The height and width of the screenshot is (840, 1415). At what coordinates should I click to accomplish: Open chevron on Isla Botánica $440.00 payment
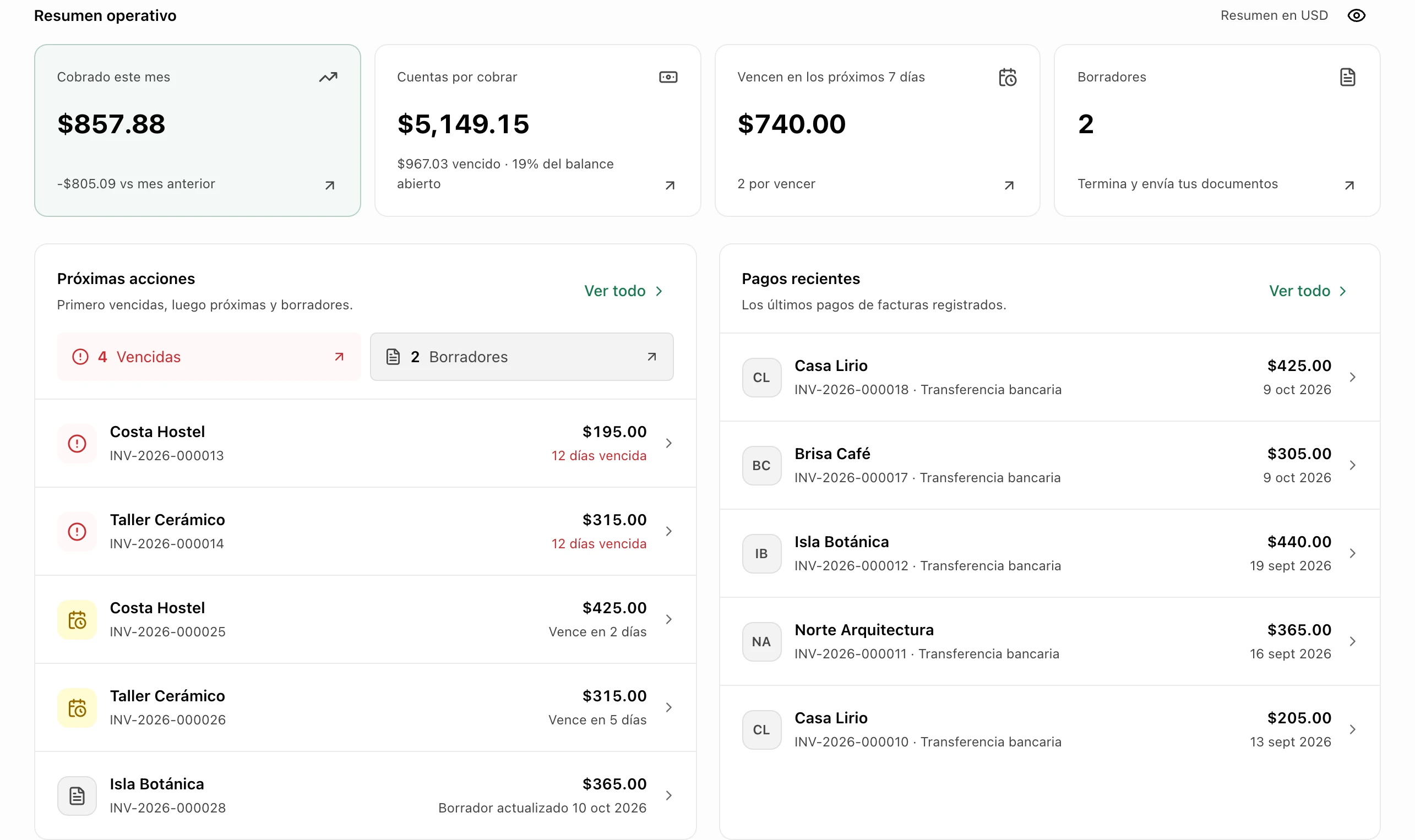tap(1353, 553)
